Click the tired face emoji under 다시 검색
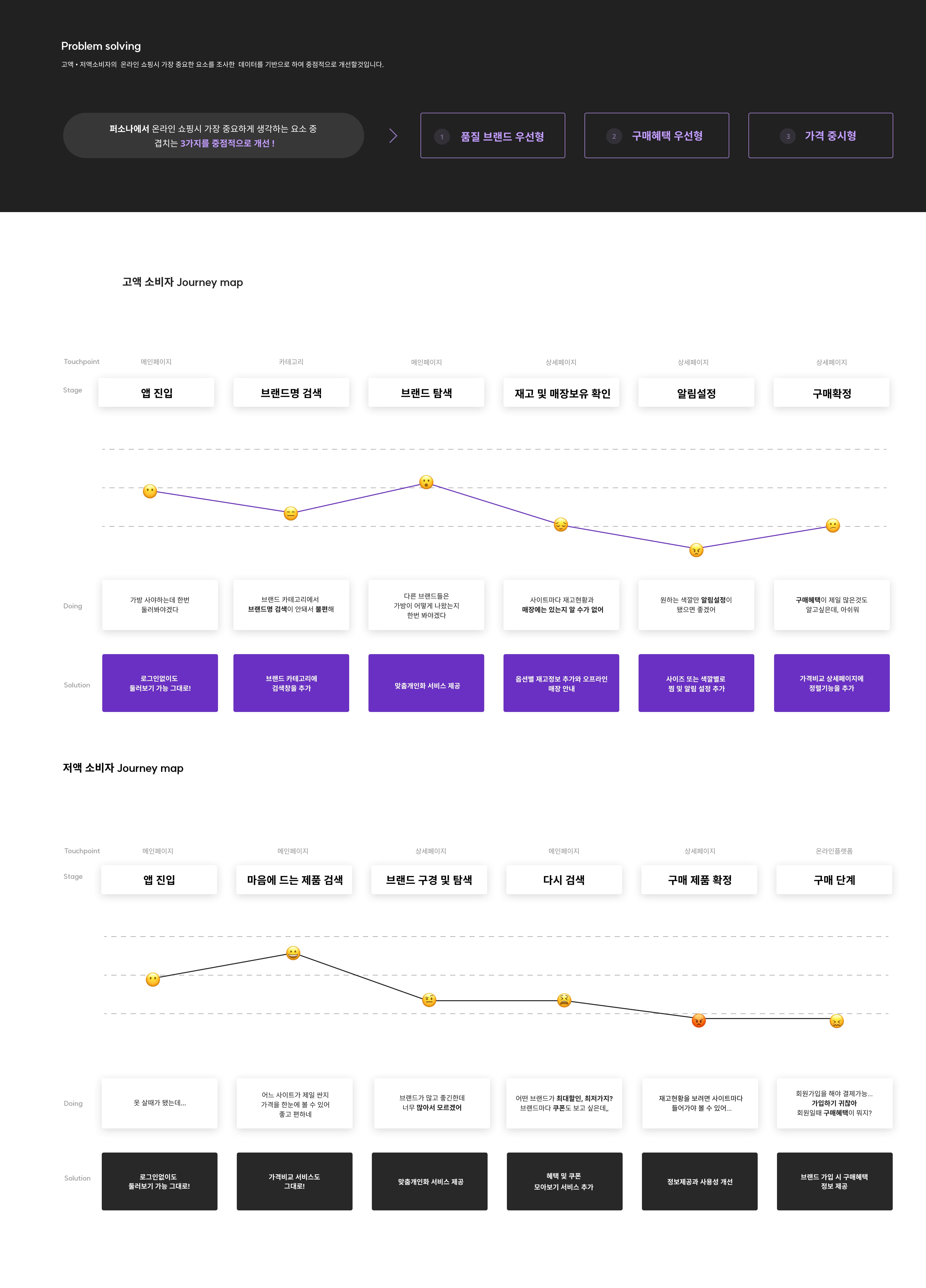Screen dimensions: 926x1288 tap(564, 1000)
